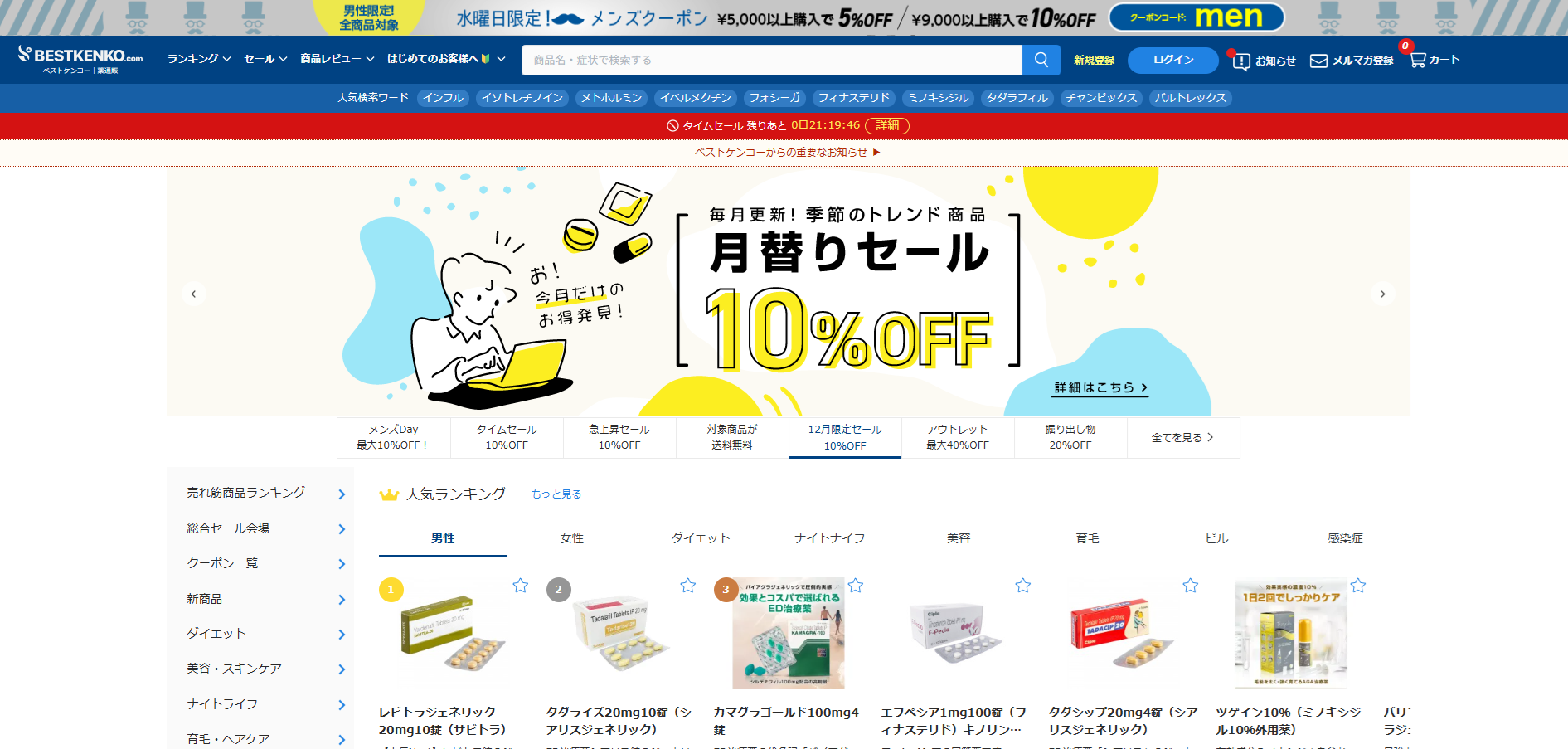This screenshot has height=749, width=1568.
Task: Show next banner slide arrow
Action: (x=1382, y=294)
